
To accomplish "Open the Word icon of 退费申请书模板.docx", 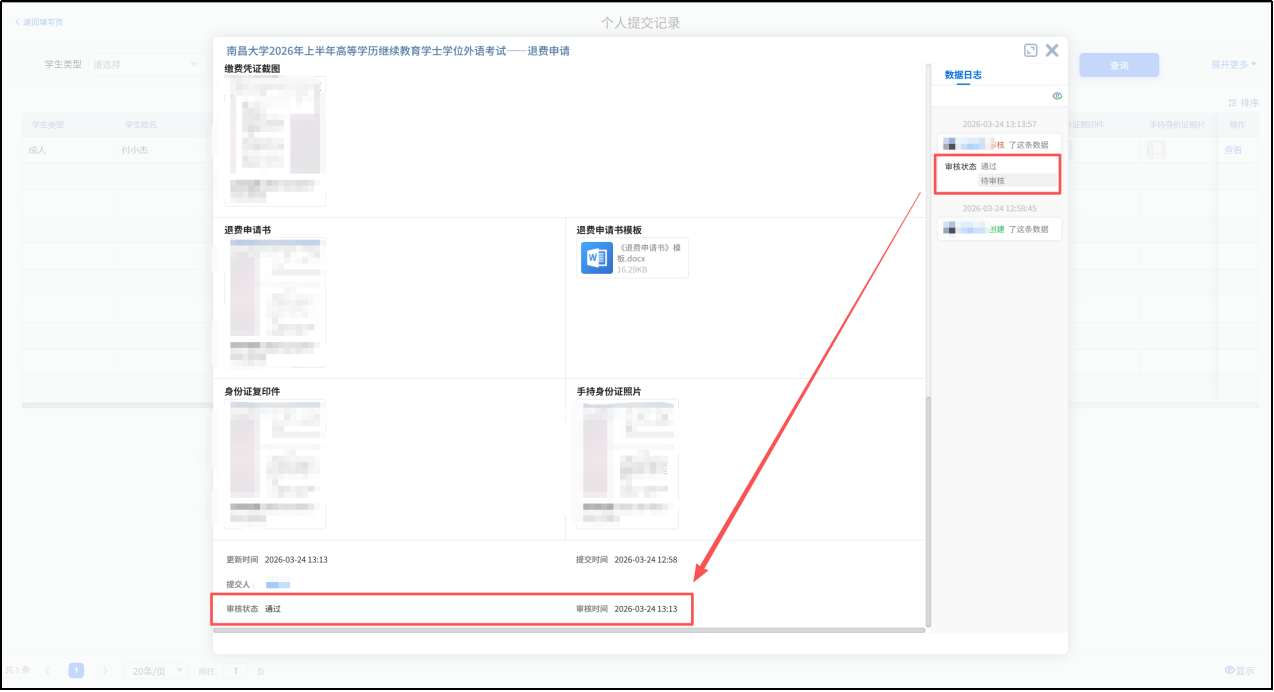I will [x=597, y=258].
